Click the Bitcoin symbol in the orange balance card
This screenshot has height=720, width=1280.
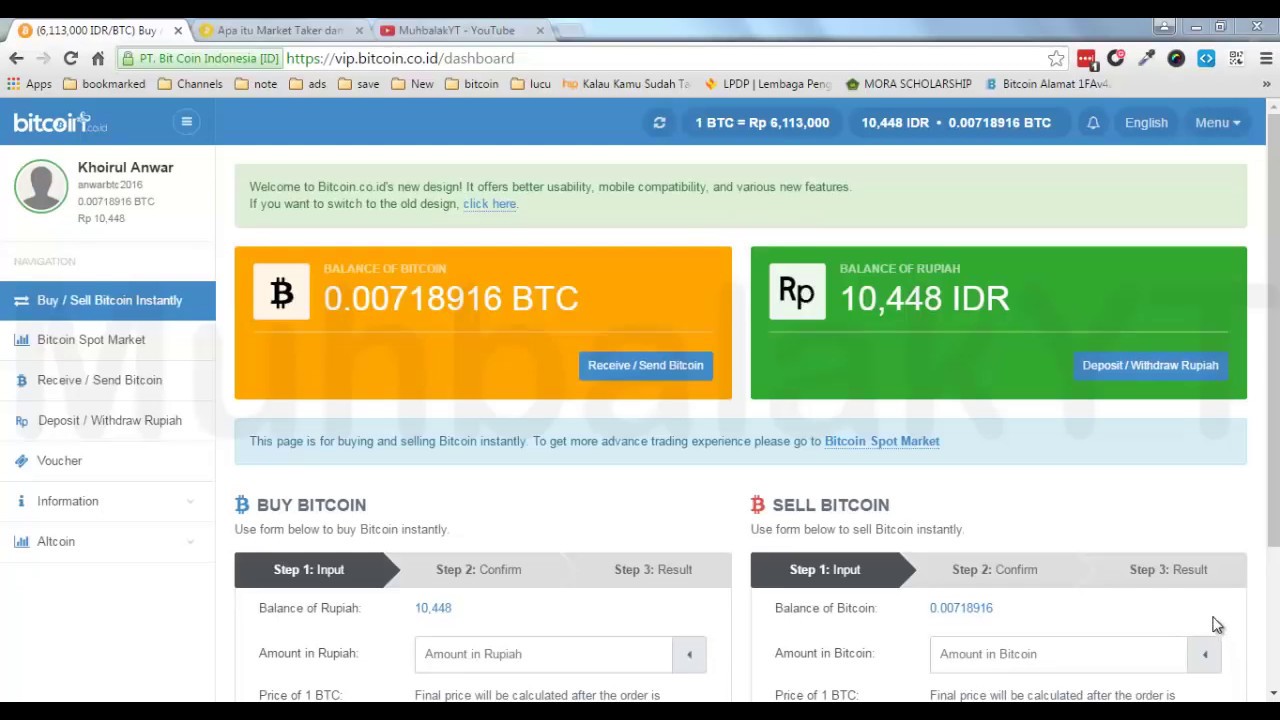click(x=281, y=292)
